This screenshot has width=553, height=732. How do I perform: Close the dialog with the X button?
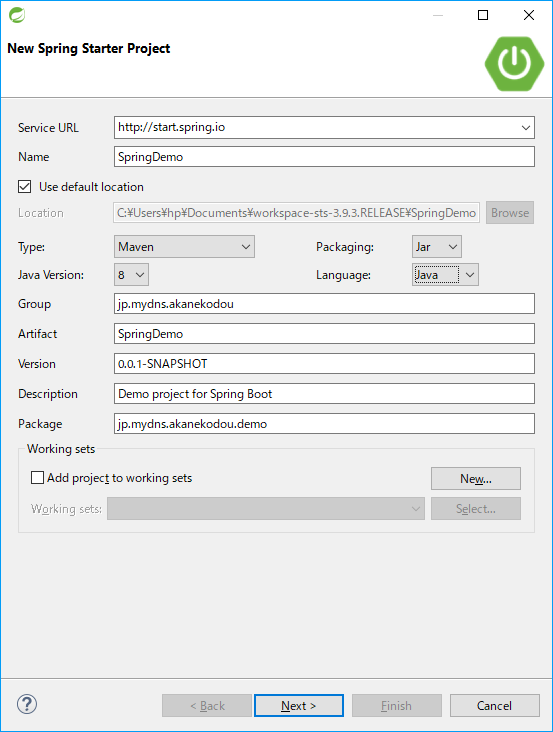(529, 15)
